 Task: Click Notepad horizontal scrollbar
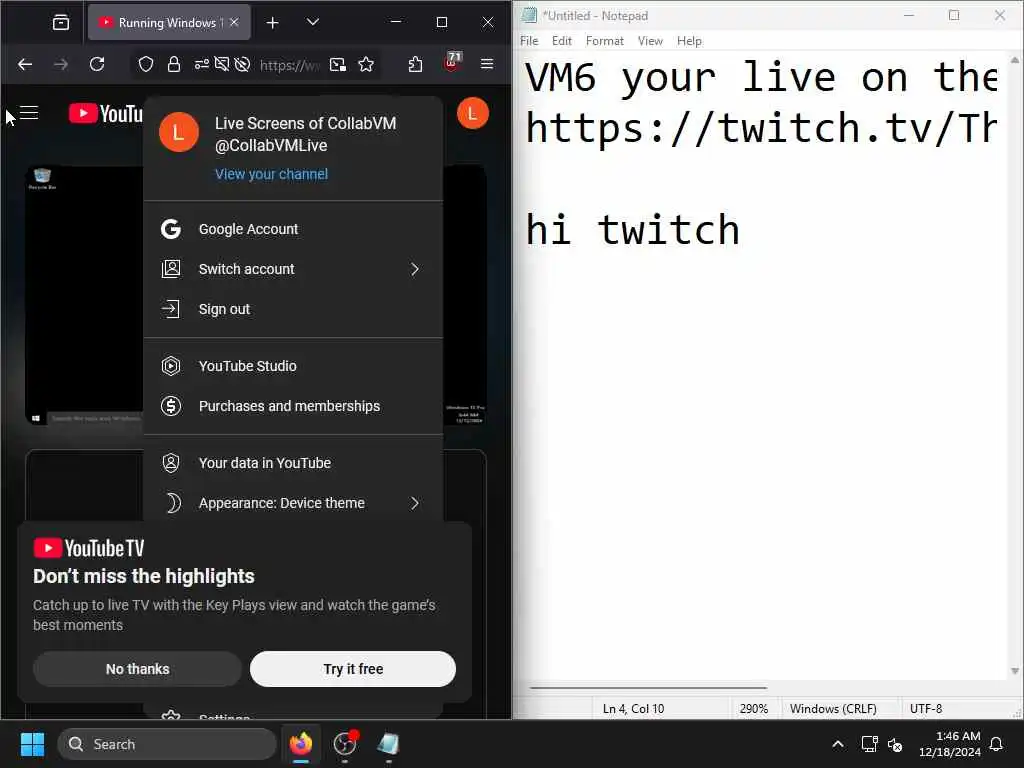pos(648,688)
